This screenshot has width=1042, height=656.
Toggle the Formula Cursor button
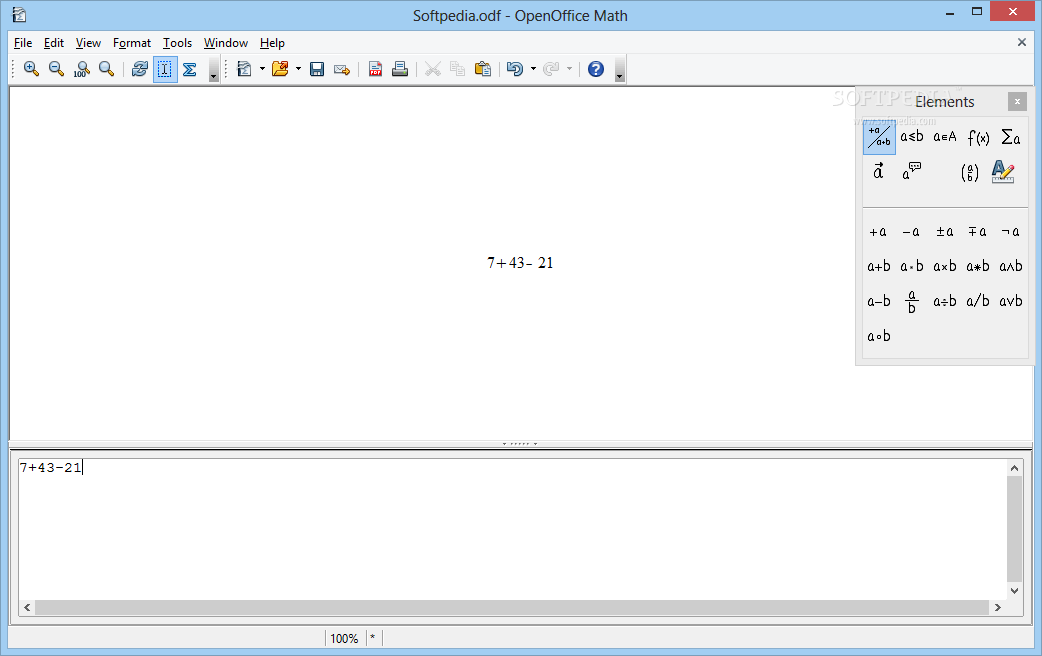165,69
